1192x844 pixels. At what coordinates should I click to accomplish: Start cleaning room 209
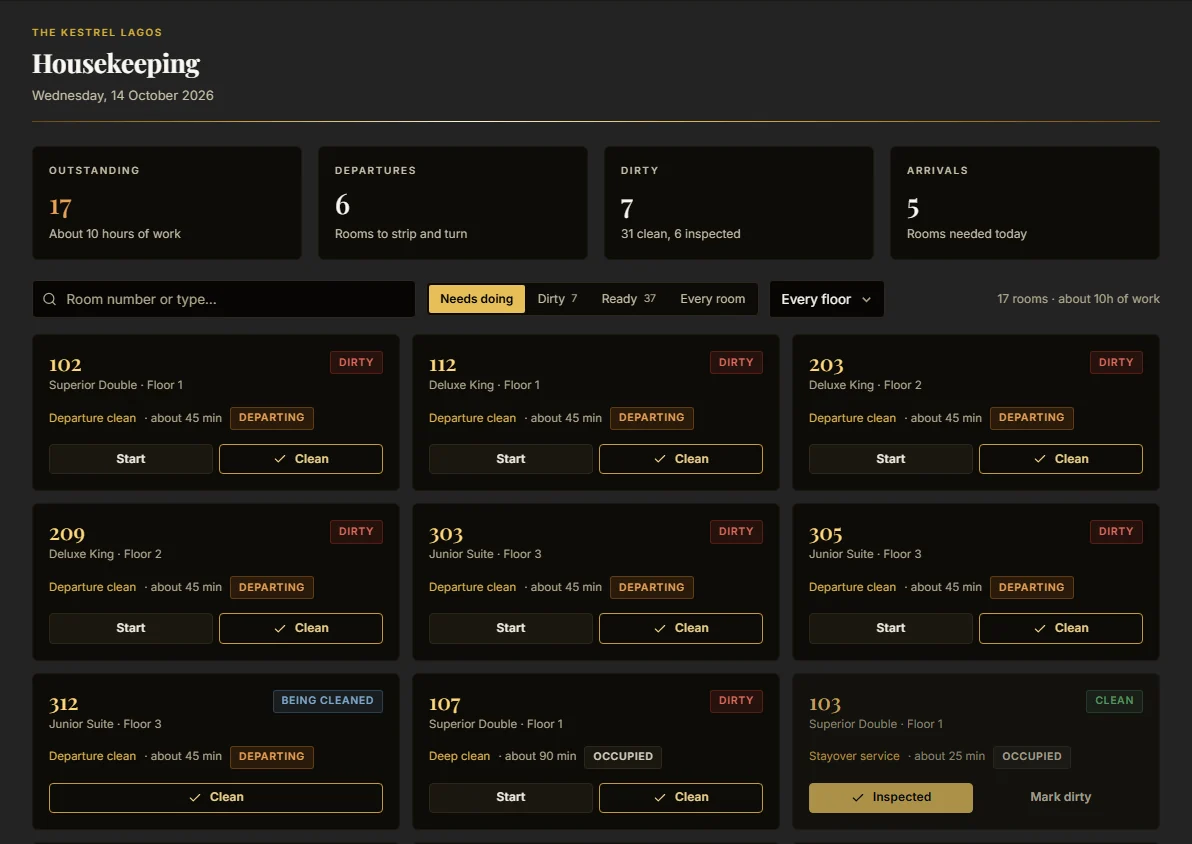click(x=131, y=628)
